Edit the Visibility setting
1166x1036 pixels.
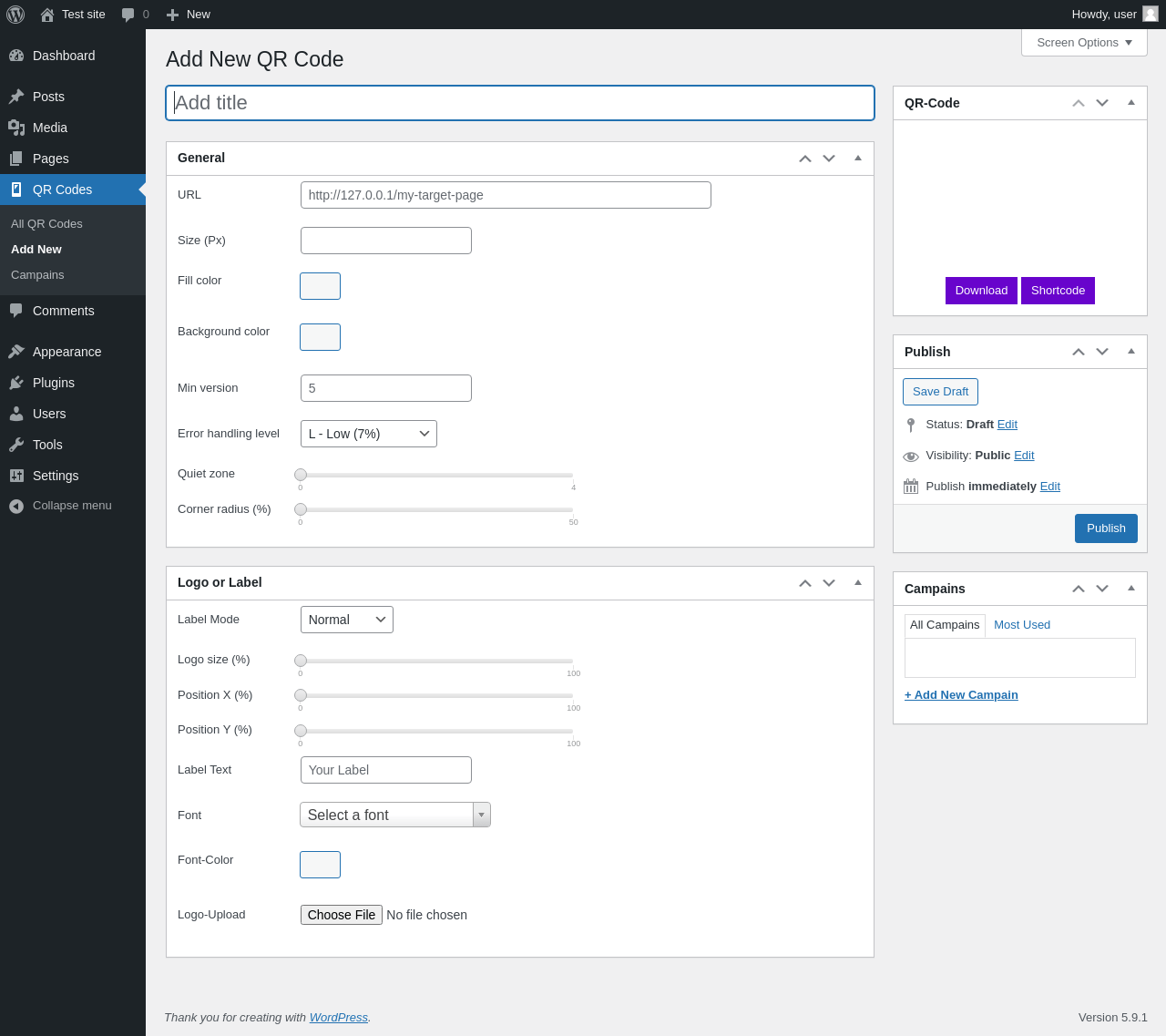coord(1024,456)
